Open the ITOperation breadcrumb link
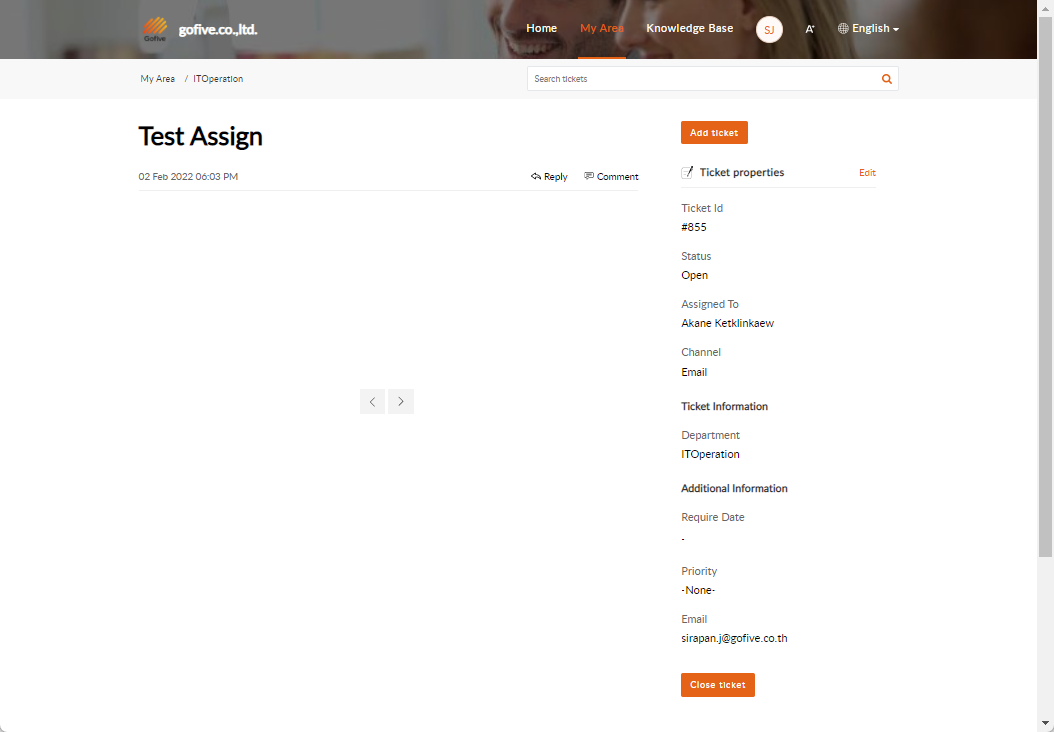1054x732 pixels. click(218, 79)
